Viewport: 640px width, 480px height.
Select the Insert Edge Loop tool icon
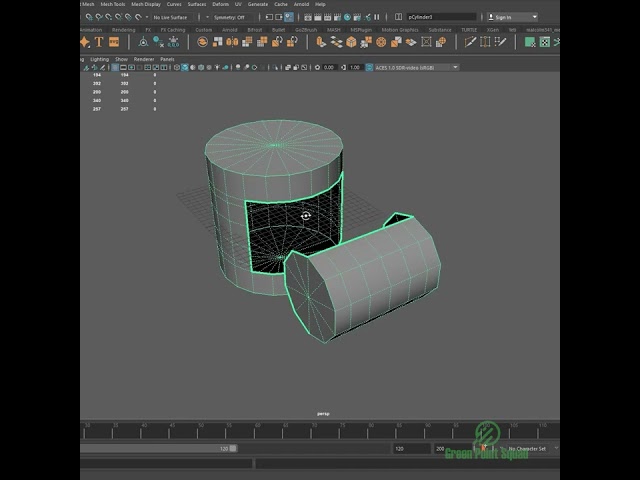pyautogui.click(x=485, y=42)
